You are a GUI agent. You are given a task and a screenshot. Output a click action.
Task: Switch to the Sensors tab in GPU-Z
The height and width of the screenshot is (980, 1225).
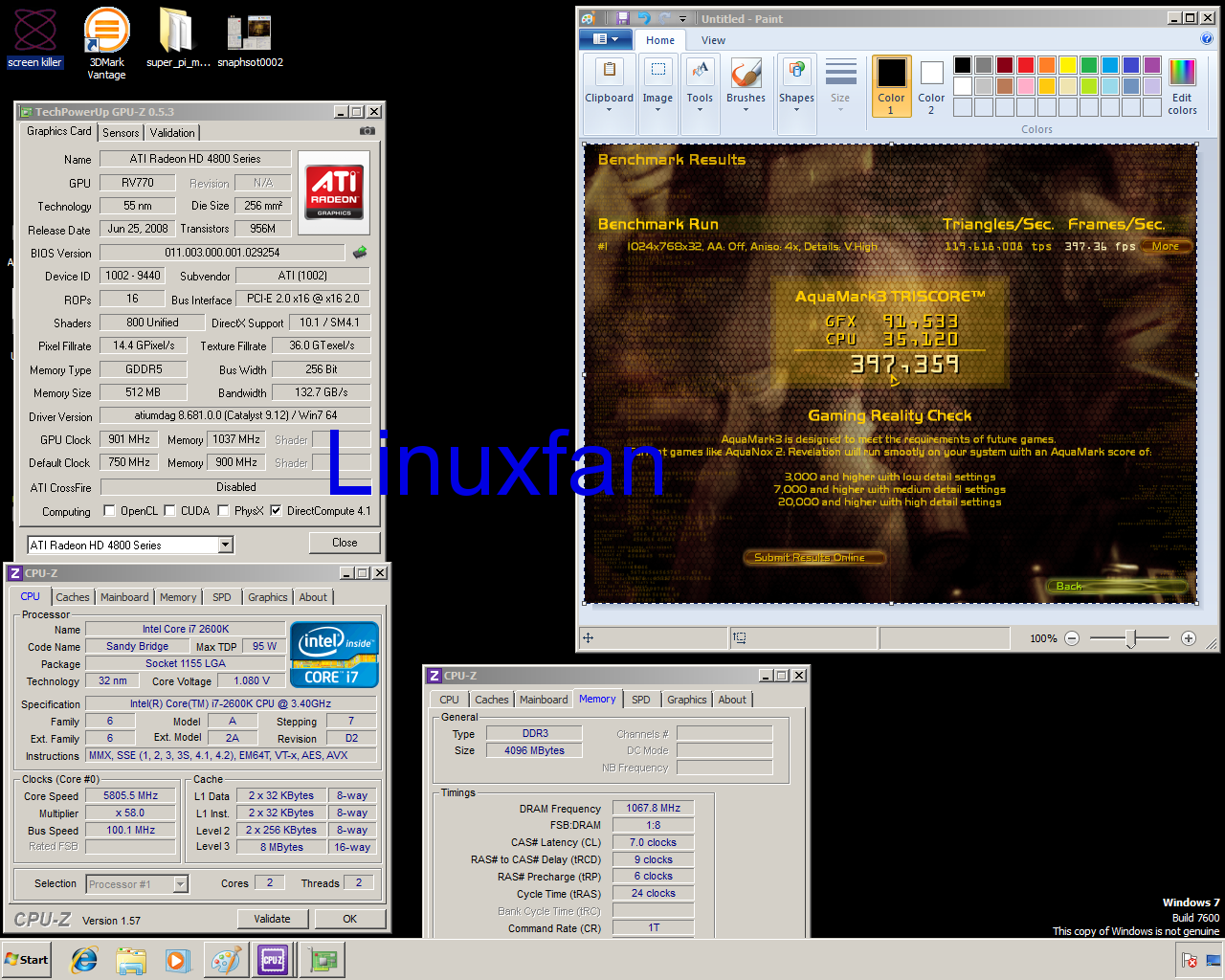121,133
